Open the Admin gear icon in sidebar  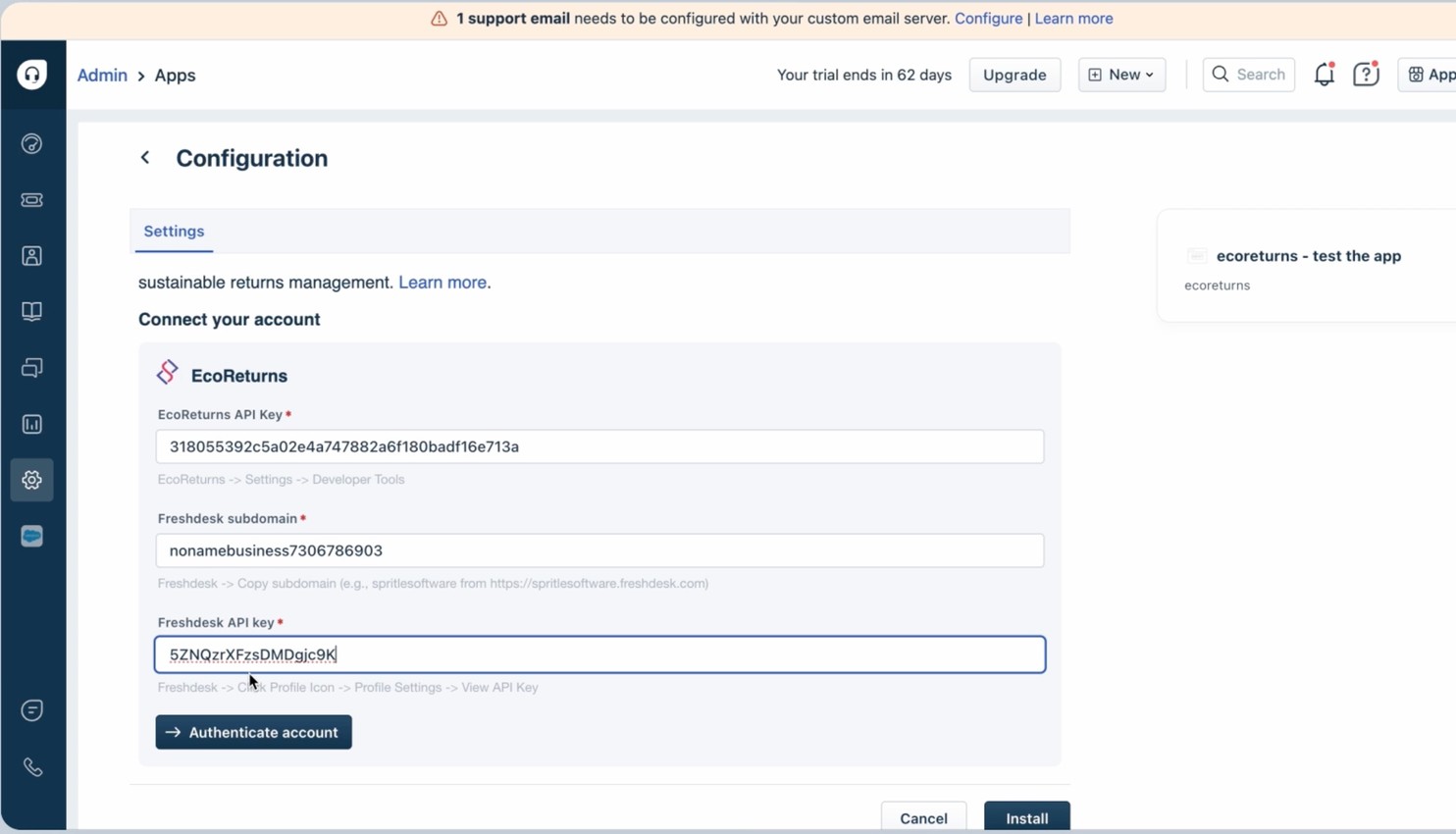click(x=32, y=480)
